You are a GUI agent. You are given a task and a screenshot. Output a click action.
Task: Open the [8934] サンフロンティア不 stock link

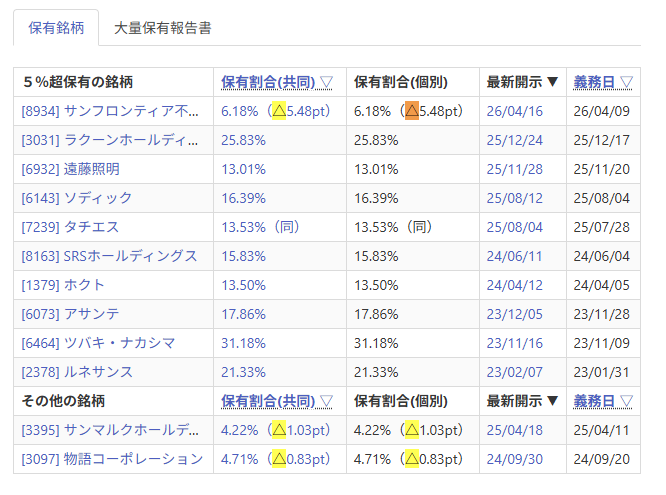110,111
